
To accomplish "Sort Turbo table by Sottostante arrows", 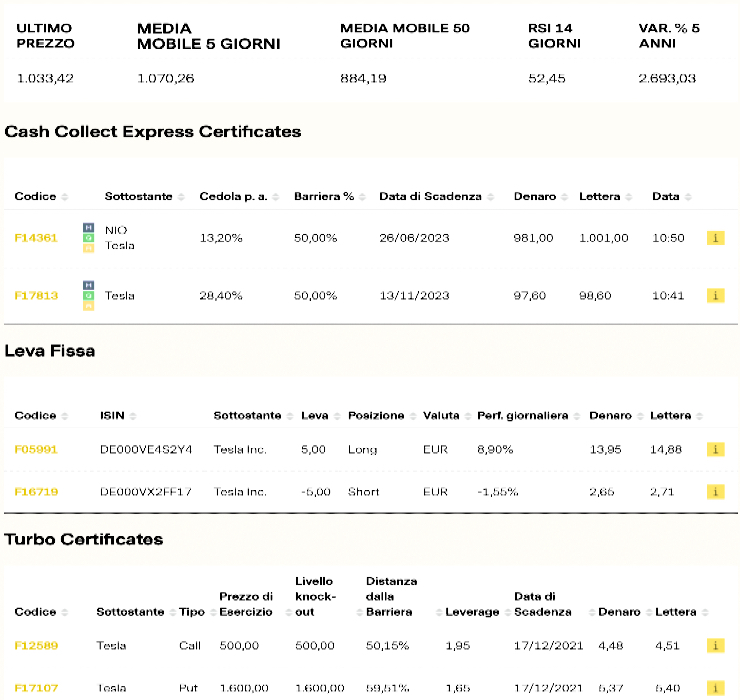I will click(173, 612).
